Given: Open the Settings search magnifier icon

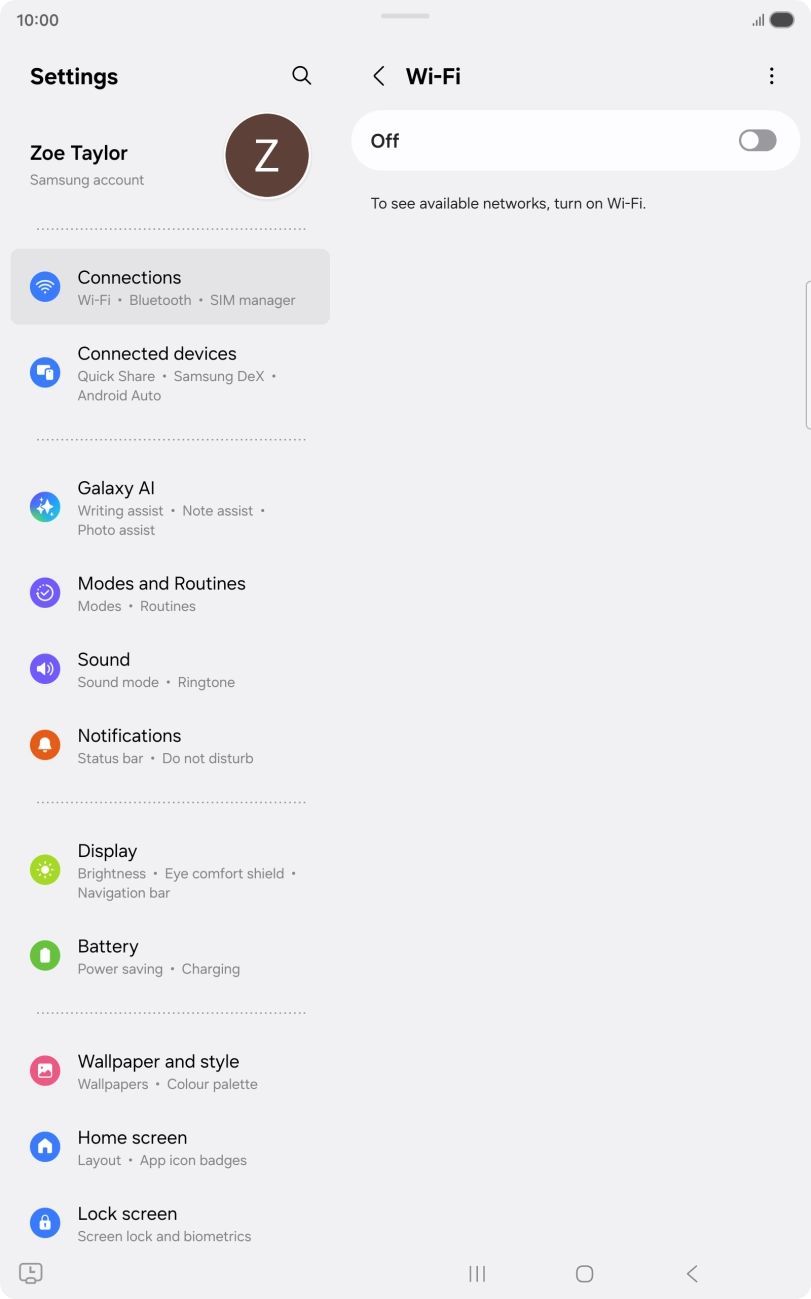Looking at the screenshot, I should (301, 76).
